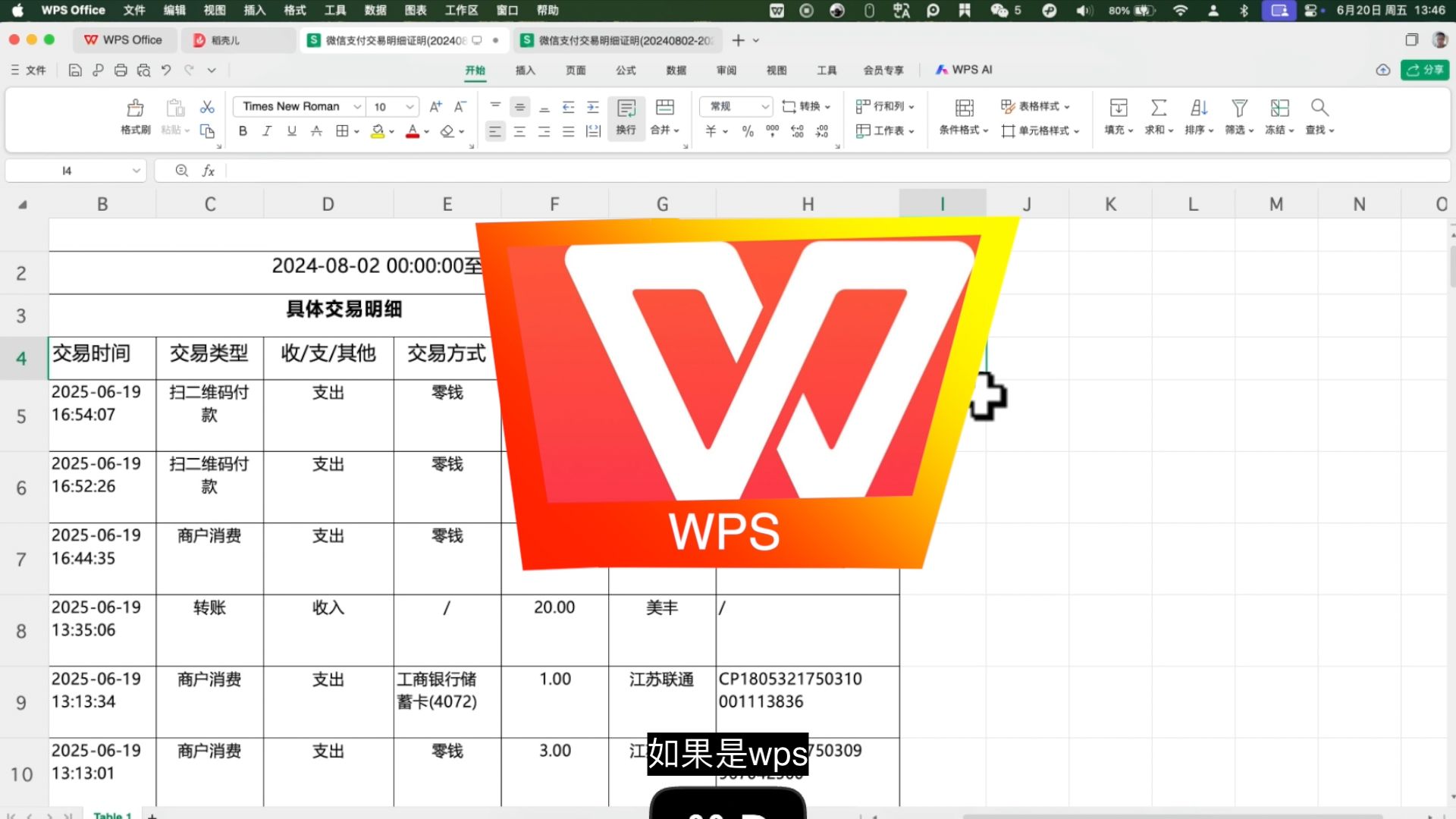Viewport: 1456px width, 819px height.
Task: Toggle Align Left horizontal alignment
Action: click(495, 131)
